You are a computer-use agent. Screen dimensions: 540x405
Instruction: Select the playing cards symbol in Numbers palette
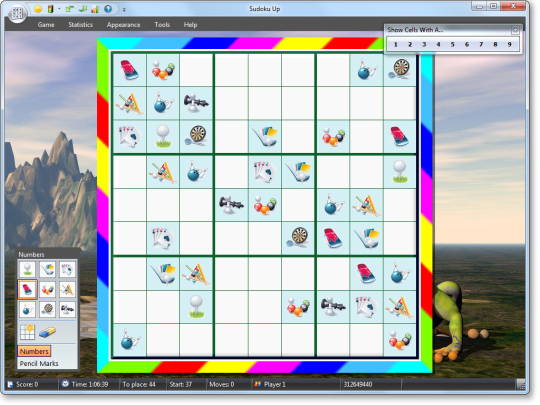tap(67, 269)
